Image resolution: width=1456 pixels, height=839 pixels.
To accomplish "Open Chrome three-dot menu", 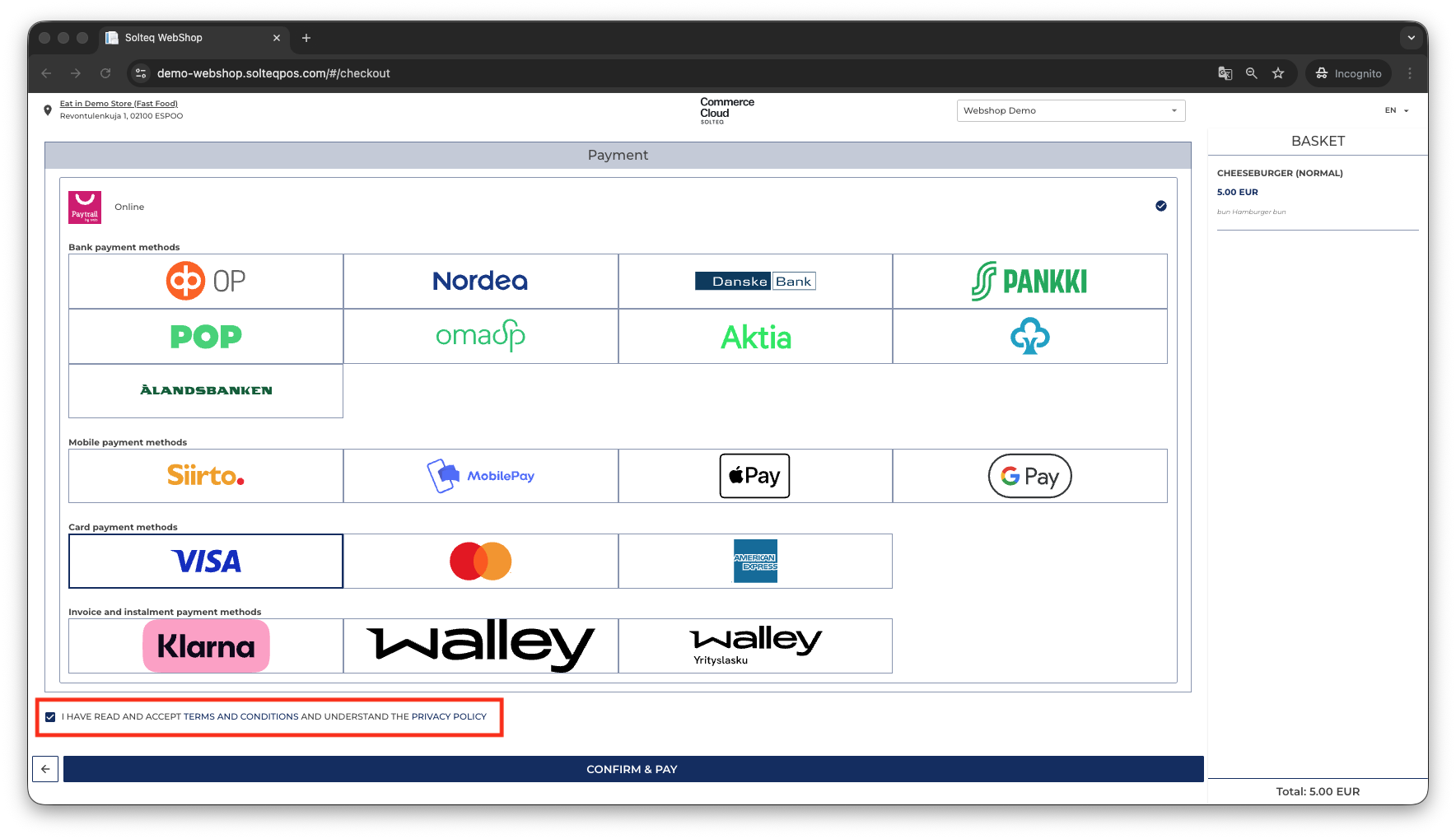I will click(x=1410, y=73).
